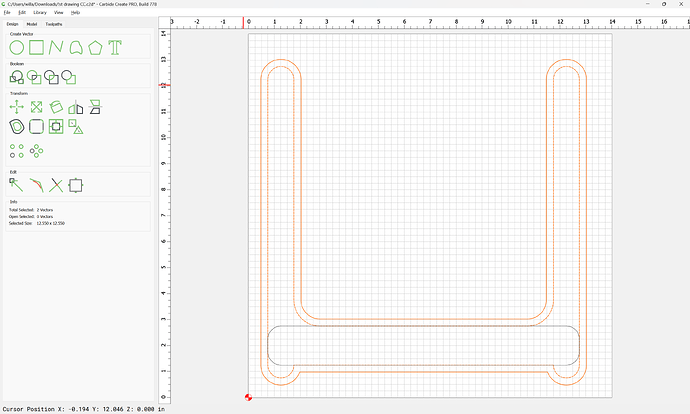
Task: Click the 'Selected Size: 12.550 x 12.550' text
Action: (x=37, y=223)
